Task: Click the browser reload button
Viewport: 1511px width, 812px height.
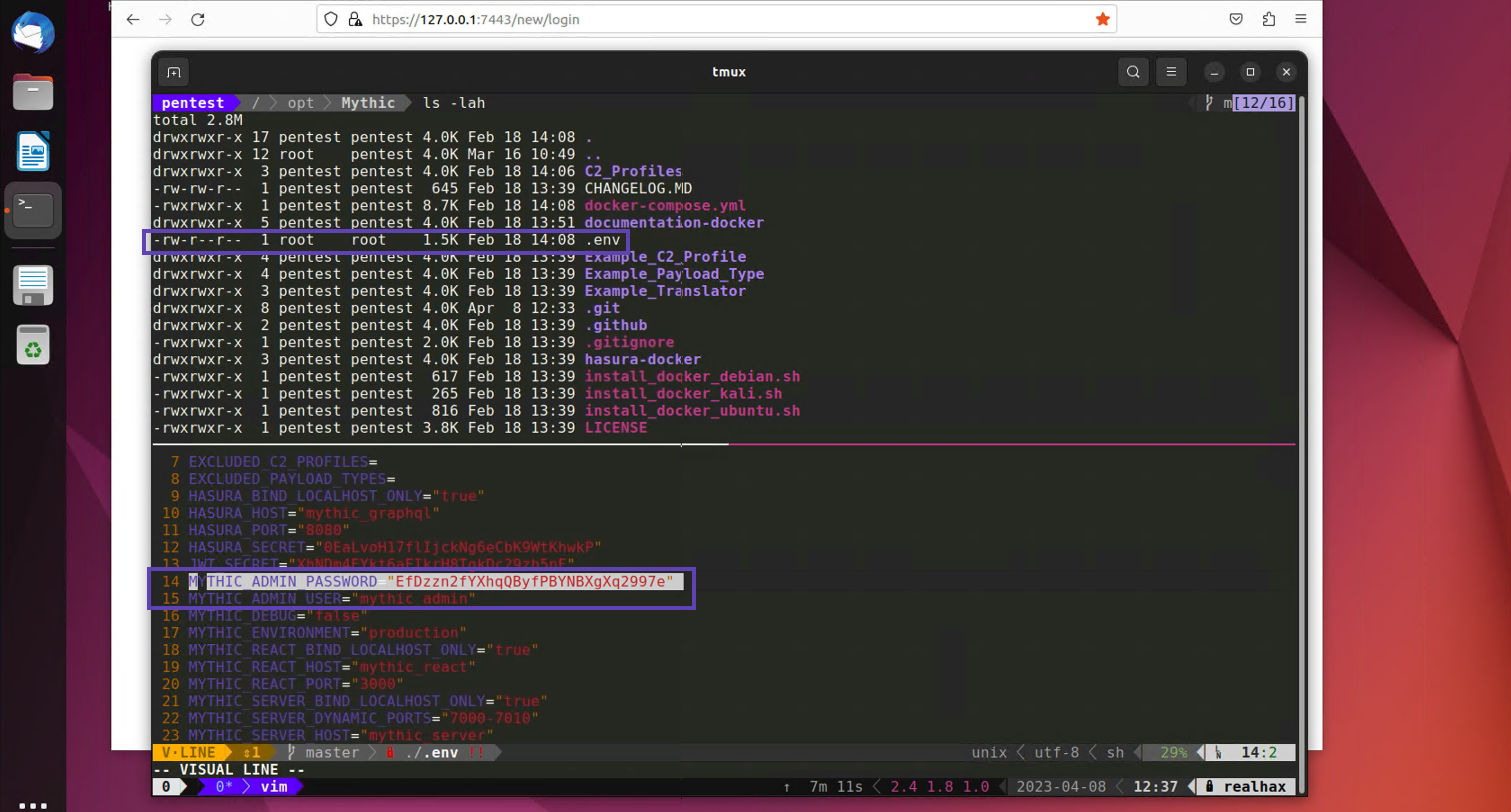Action: 197,19
